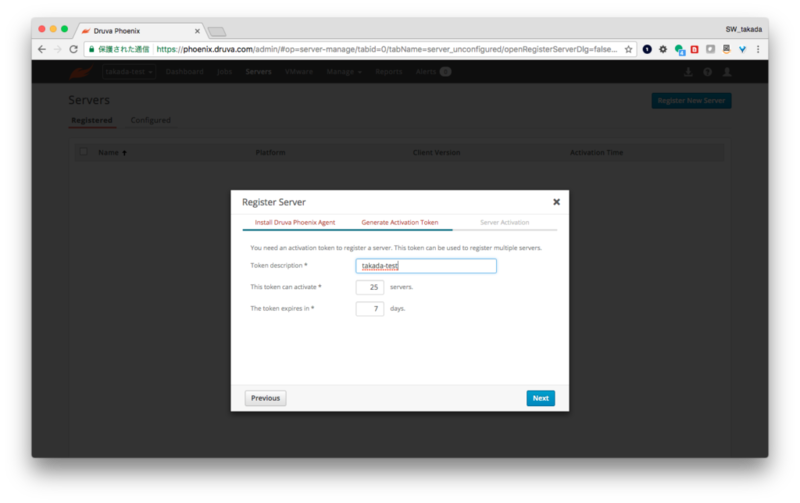The image size is (800, 503).
Task: Click the browser back arrow
Action: (42, 49)
